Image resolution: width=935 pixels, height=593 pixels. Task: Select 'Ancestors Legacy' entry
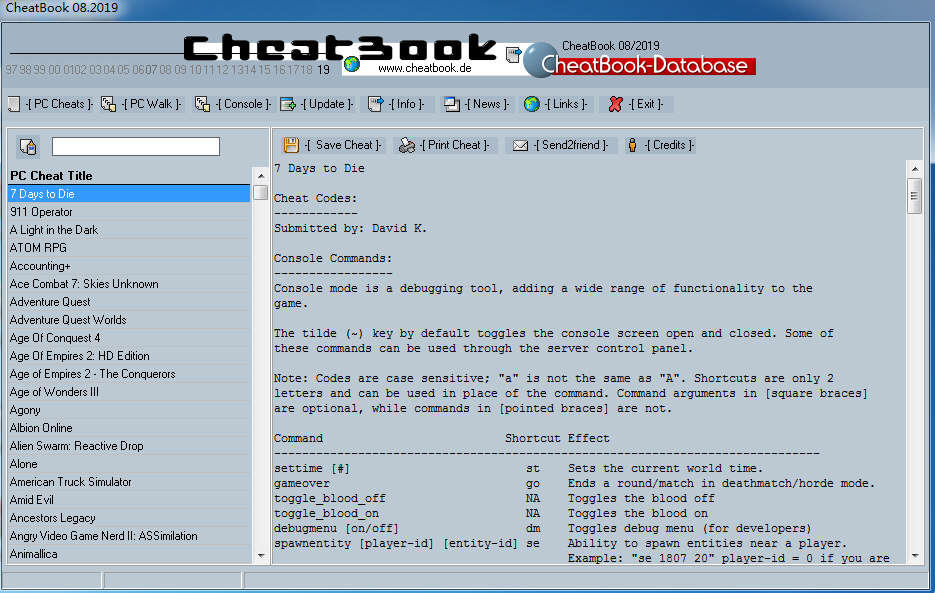[129, 518]
